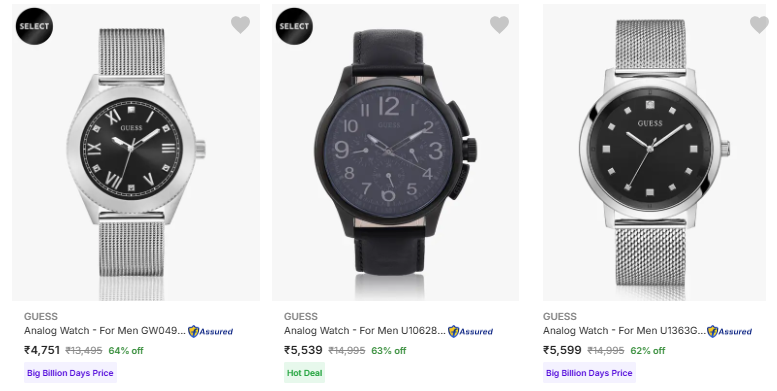Open Analog Watch For Men U10628 link
Screen dimensions: 777x391
365,331
